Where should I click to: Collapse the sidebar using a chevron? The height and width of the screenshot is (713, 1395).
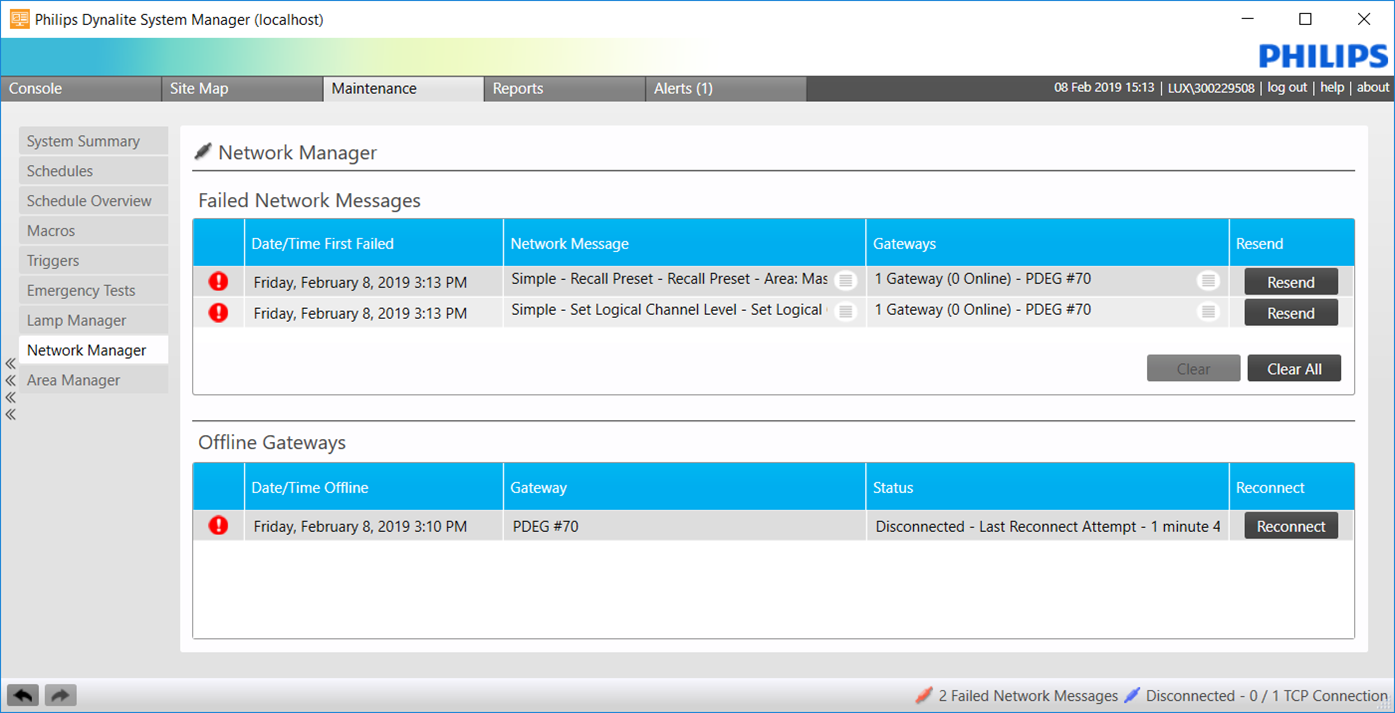9,364
